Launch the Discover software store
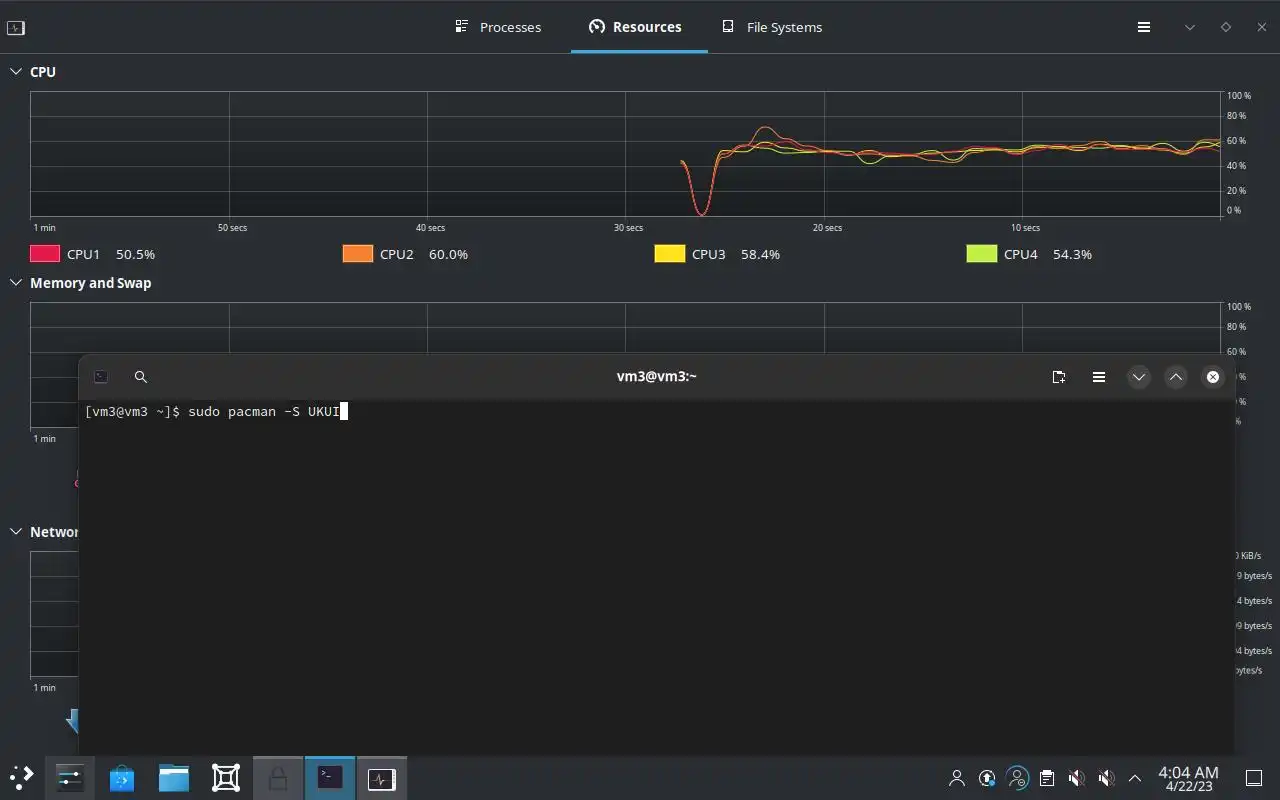Screen dimensions: 1280x800 tap(122, 777)
